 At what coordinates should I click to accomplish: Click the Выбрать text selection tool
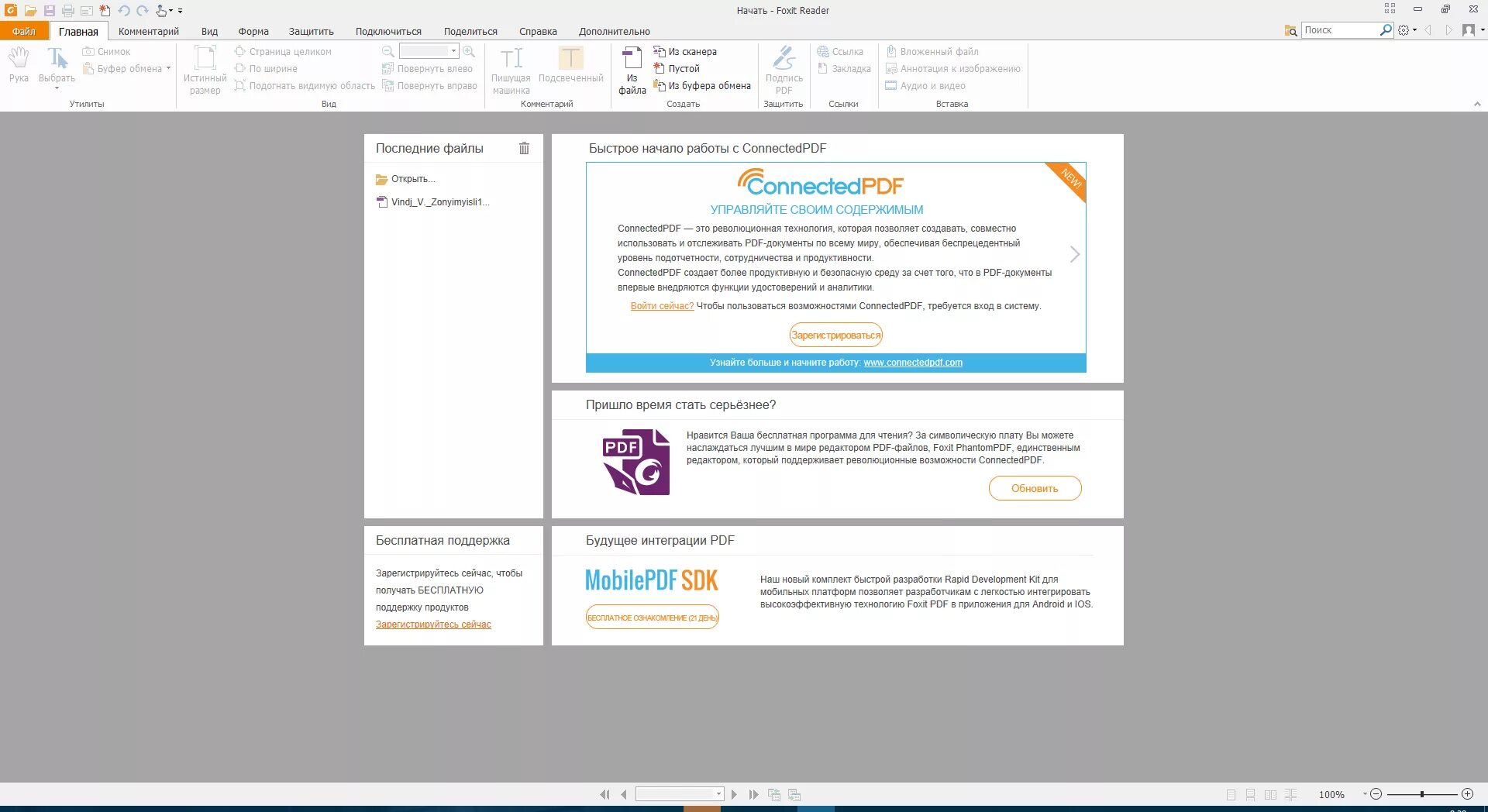tap(57, 67)
